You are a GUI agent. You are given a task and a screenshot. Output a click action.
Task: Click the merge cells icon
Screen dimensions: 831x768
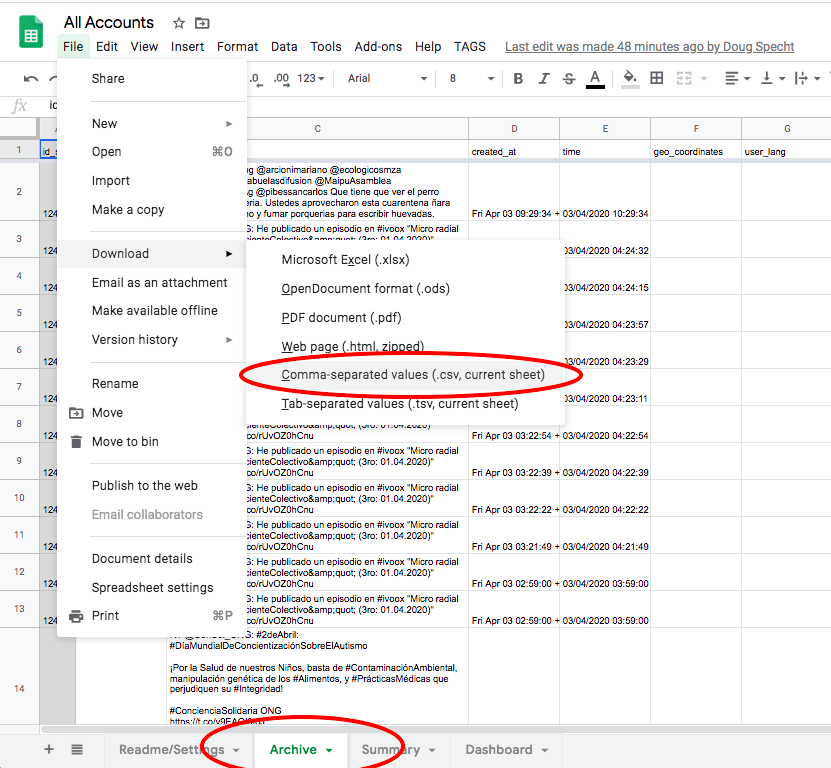(684, 78)
